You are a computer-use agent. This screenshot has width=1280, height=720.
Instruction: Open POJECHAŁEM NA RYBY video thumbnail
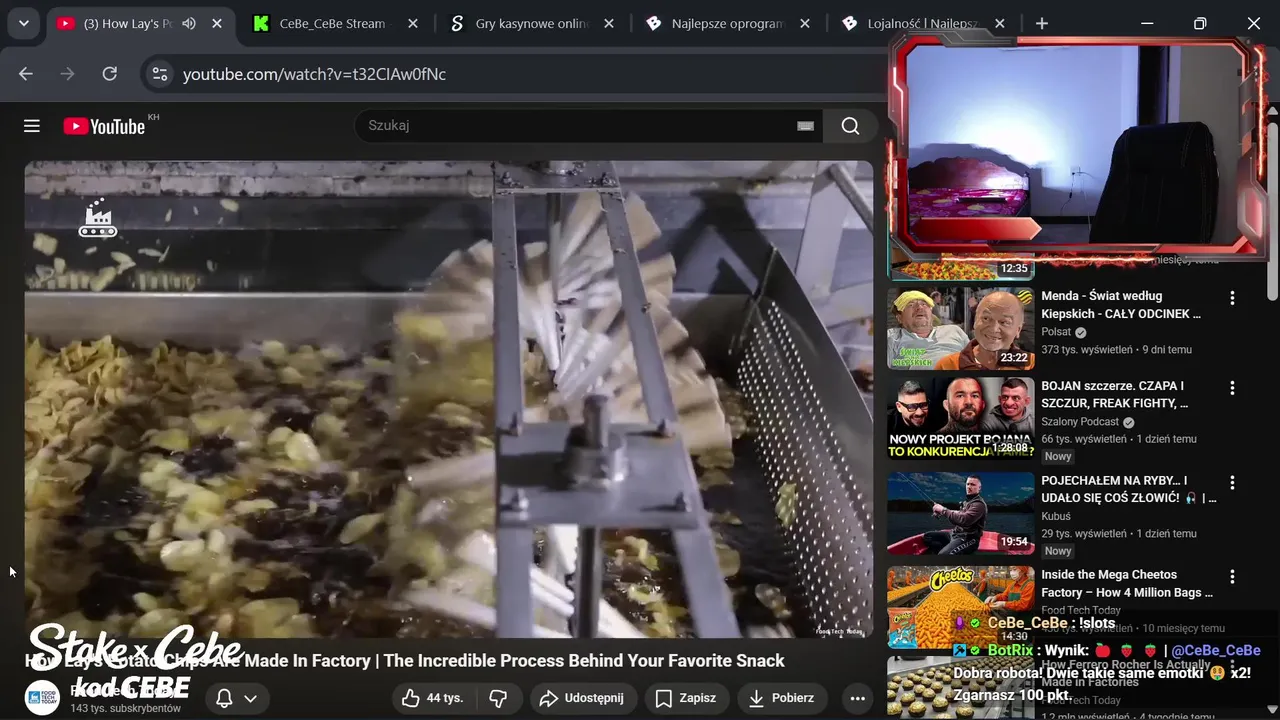click(961, 513)
